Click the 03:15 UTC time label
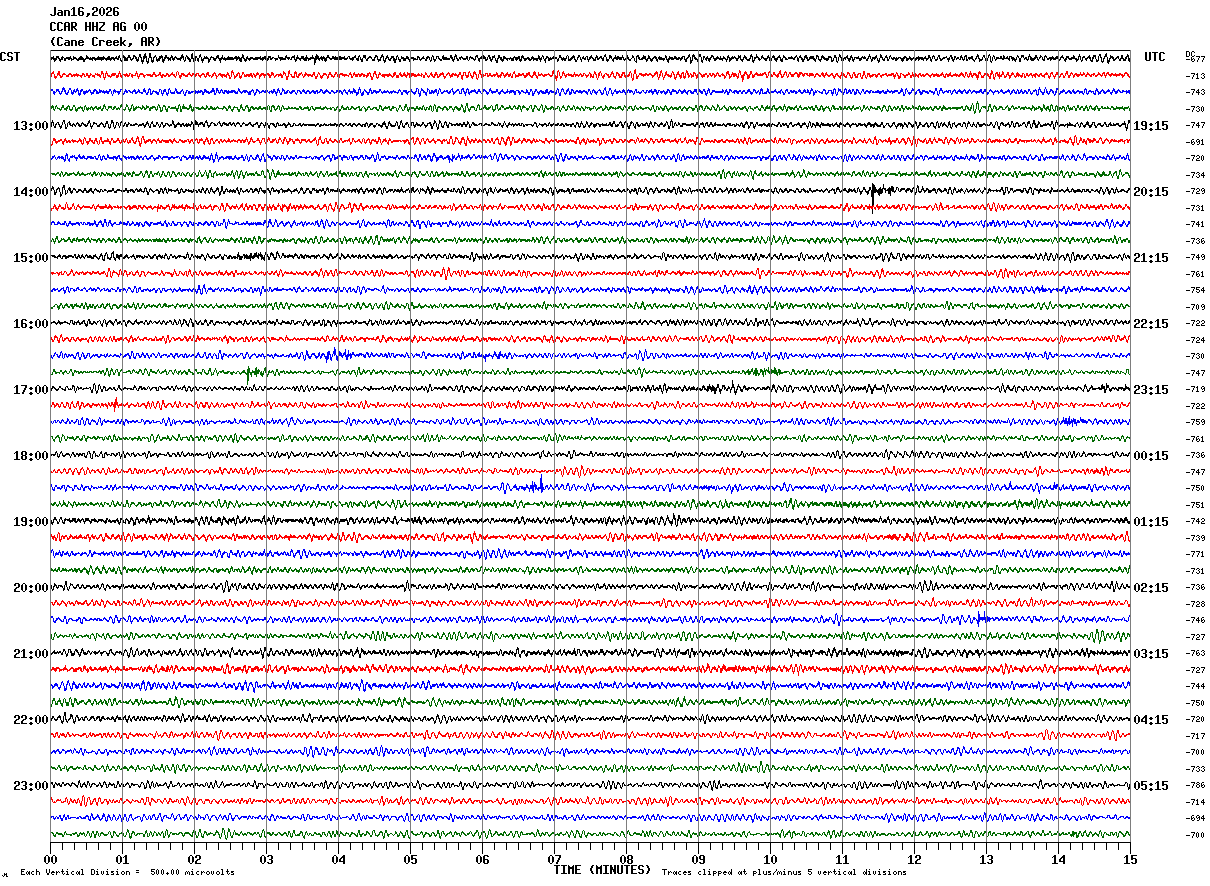This screenshot has width=1210, height=886. click(1151, 654)
